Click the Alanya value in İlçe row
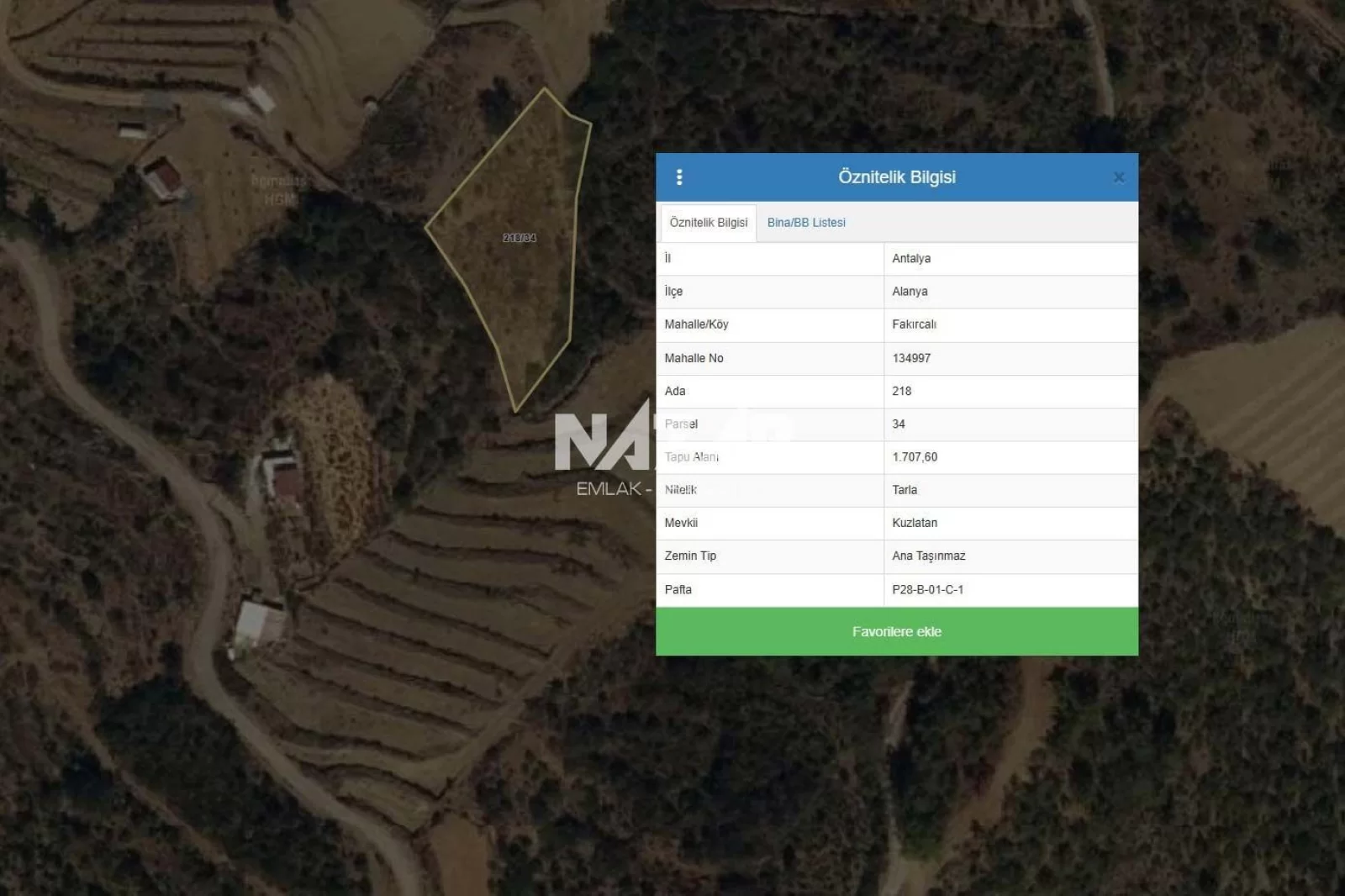This screenshot has width=1345, height=896. coord(910,292)
